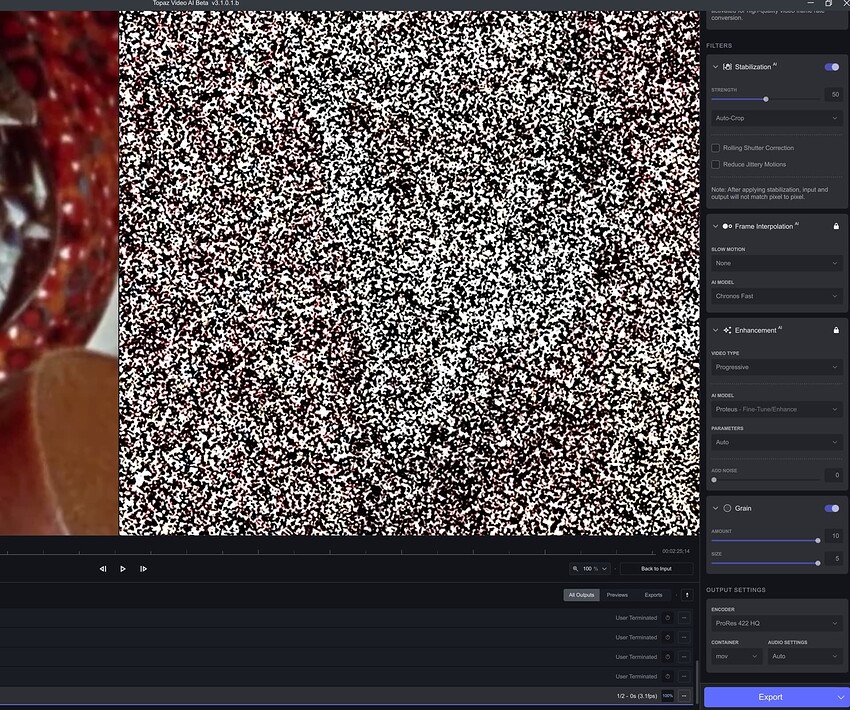This screenshot has width=850, height=710.
Task: Enable Reduce Jittery Motions checkbox
Action: click(x=716, y=164)
